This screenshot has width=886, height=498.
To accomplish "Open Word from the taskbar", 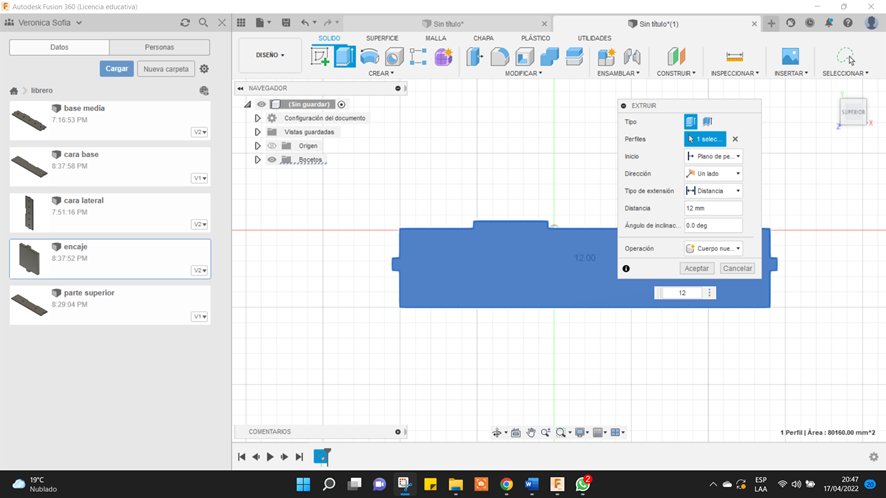I will pyautogui.click(x=532, y=484).
